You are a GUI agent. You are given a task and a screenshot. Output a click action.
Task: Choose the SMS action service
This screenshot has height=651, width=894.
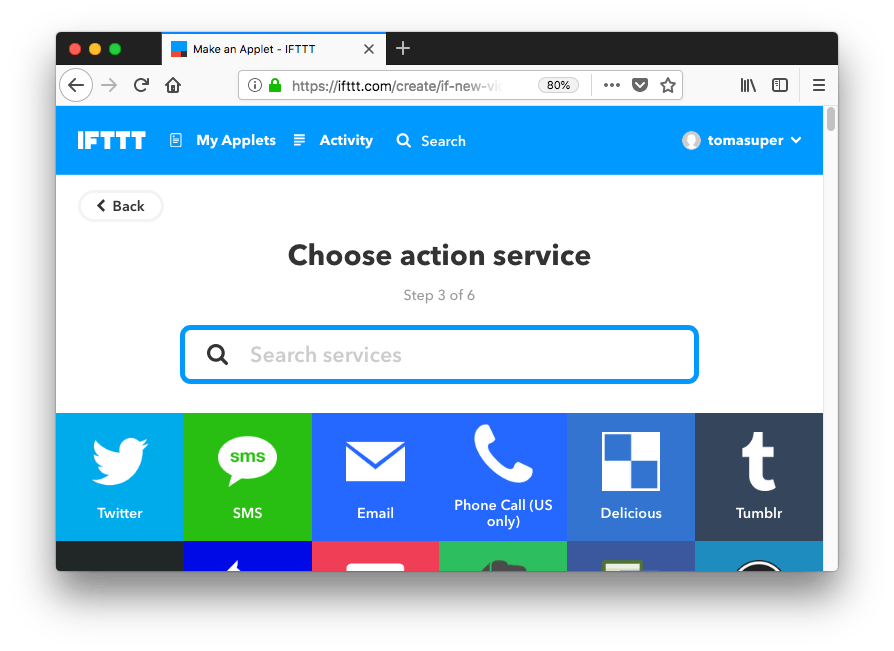[x=247, y=477]
